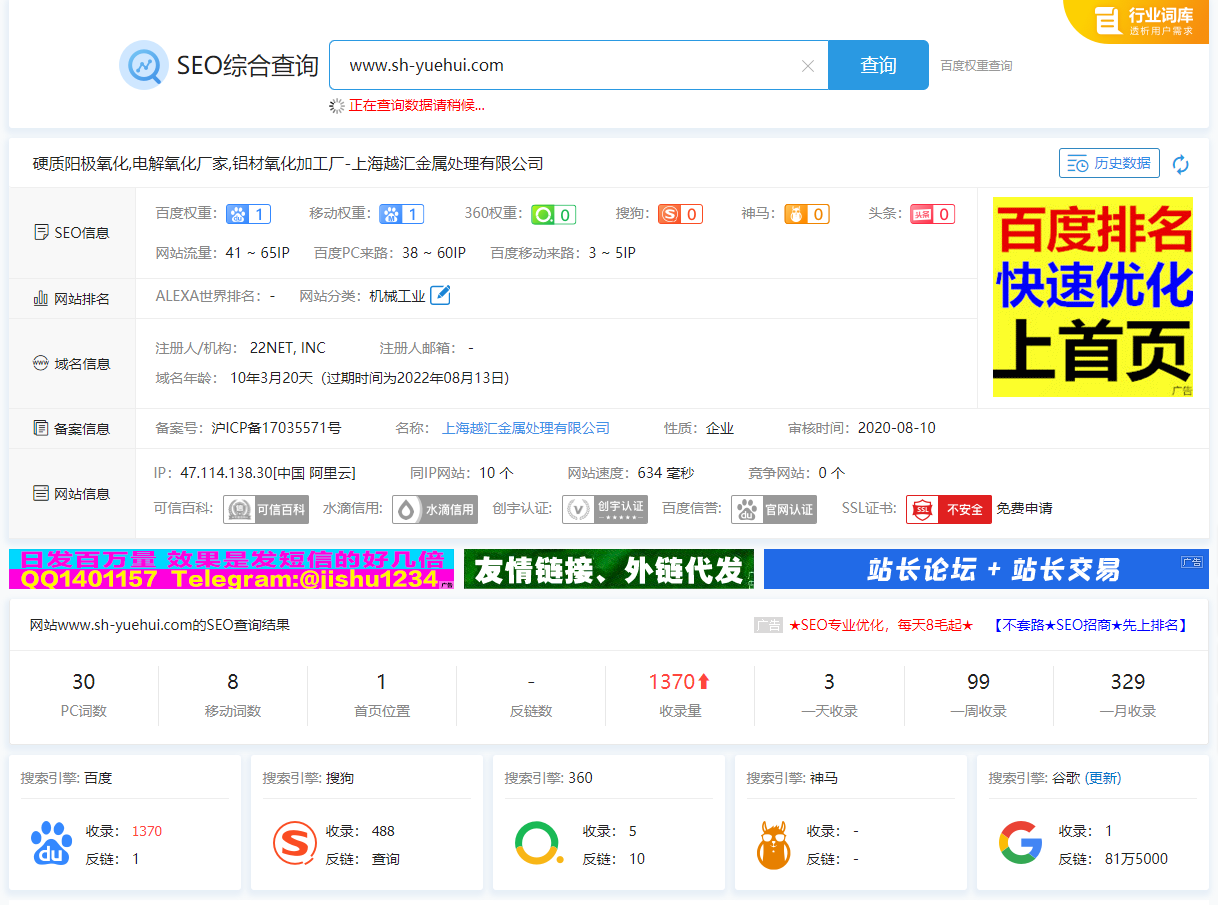The height and width of the screenshot is (905, 1218).
Task: Click the 百度权重 weight badge showing 1
Action: click(x=247, y=213)
